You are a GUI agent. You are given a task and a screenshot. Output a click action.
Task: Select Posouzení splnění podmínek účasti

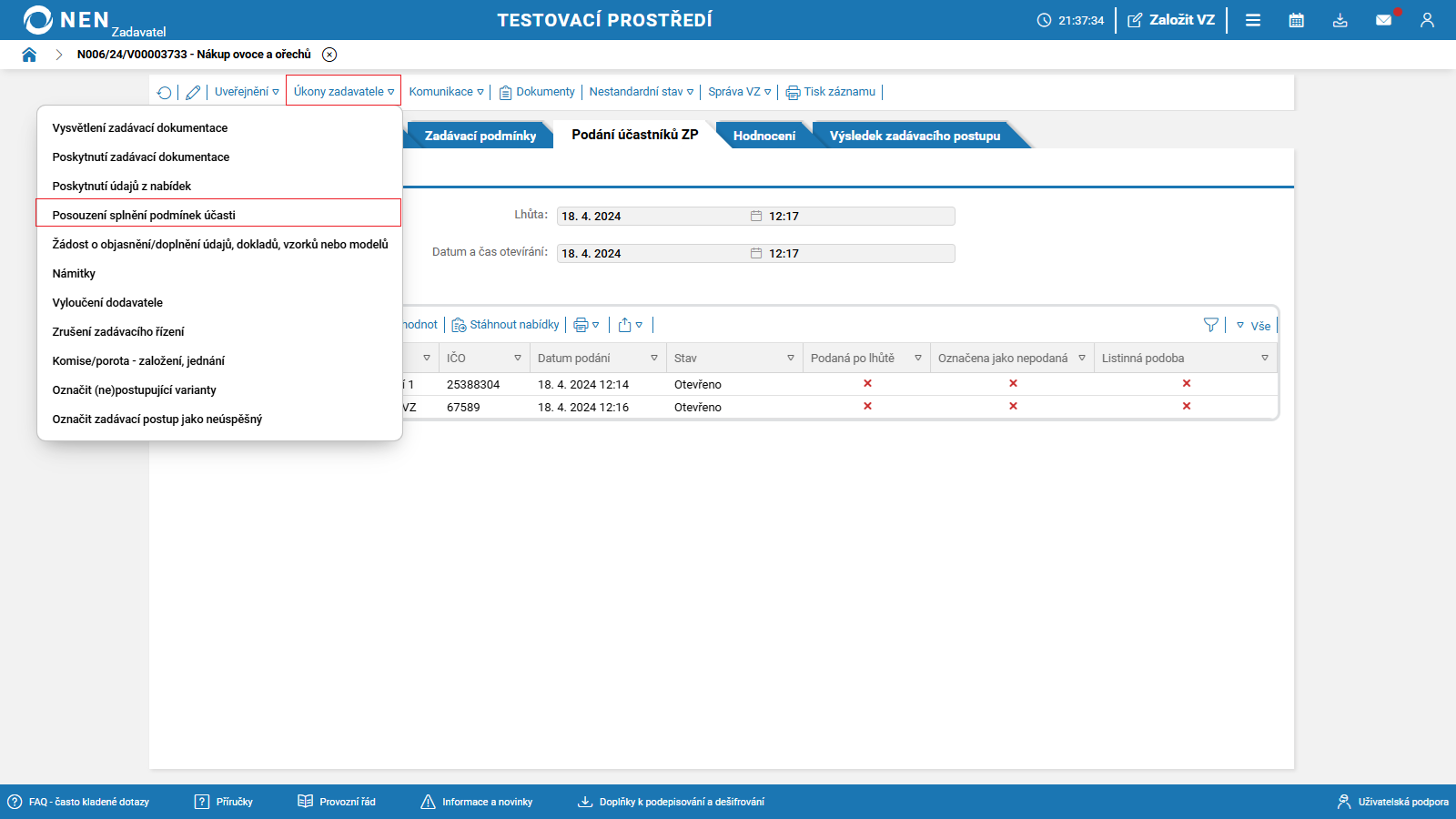[144, 216]
